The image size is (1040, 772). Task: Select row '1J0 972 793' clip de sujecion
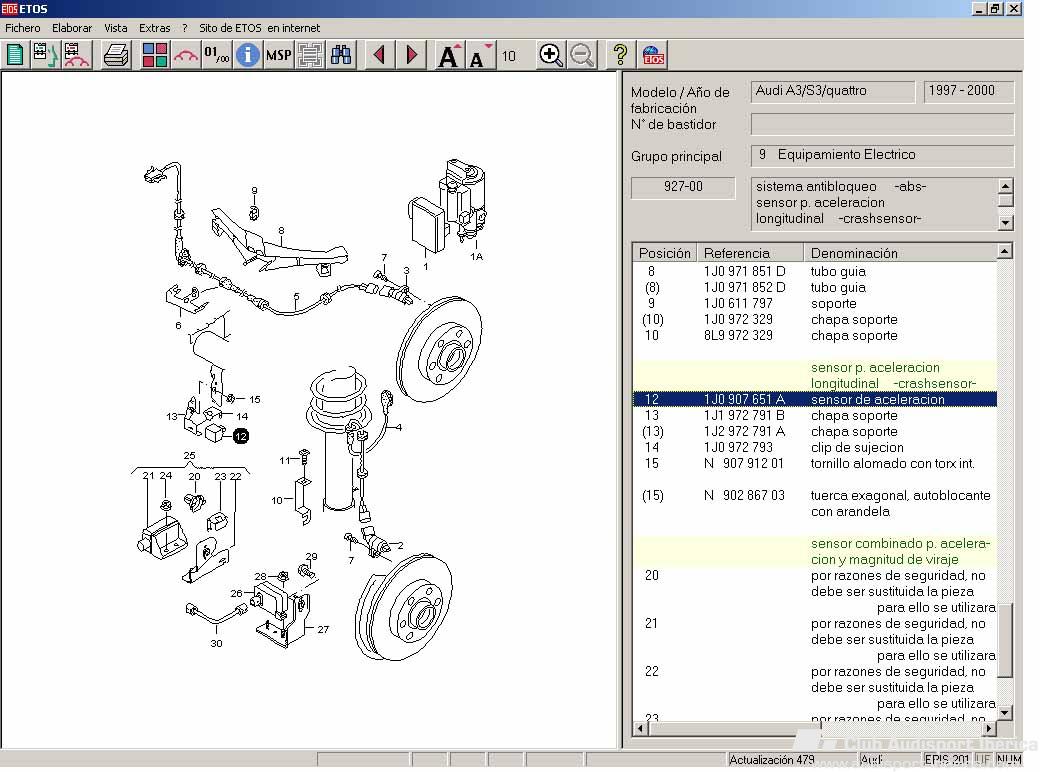click(x=814, y=447)
